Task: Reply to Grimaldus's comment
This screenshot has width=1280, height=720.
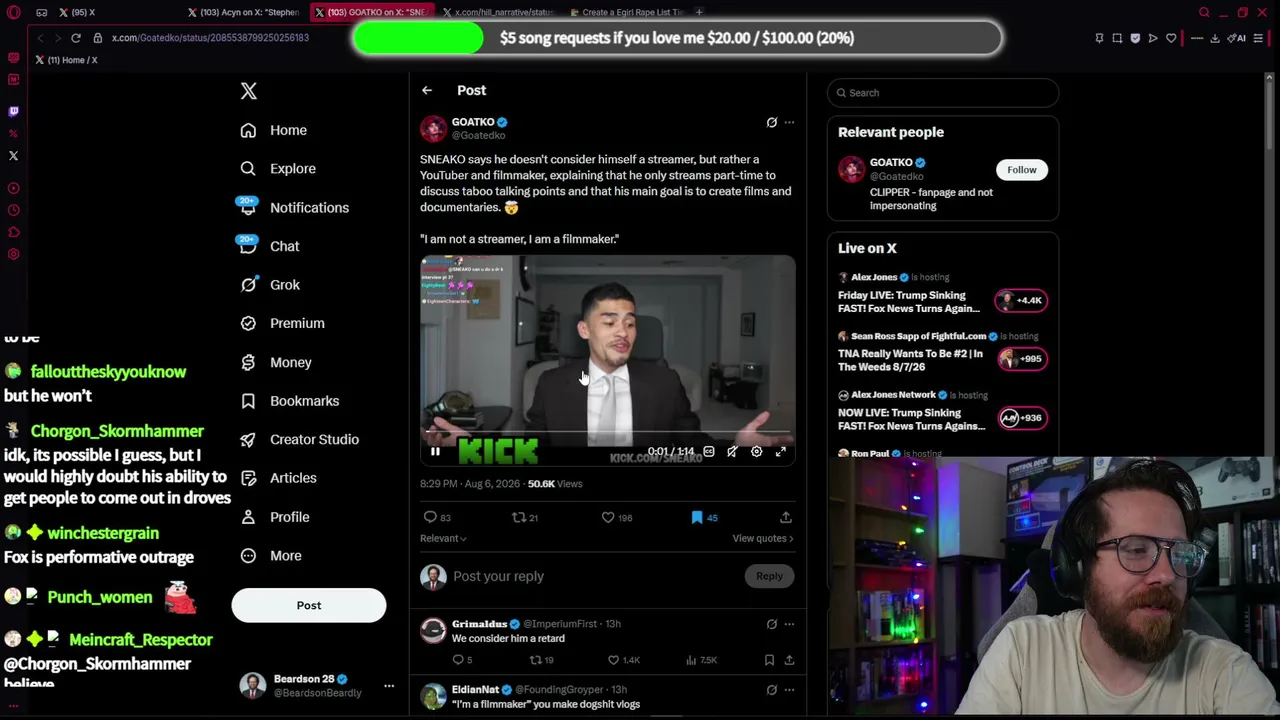Action: (x=459, y=660)
